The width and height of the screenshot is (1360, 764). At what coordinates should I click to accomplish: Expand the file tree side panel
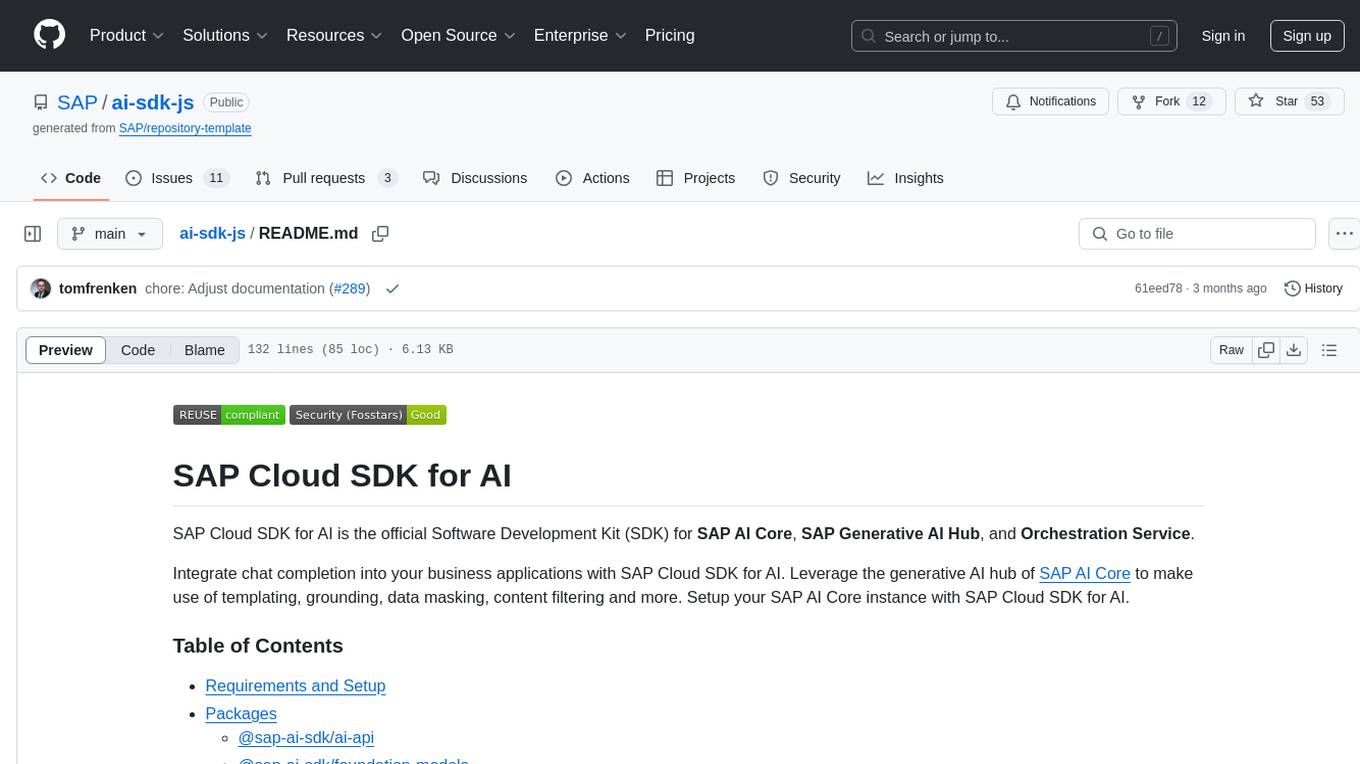[33, 234]
